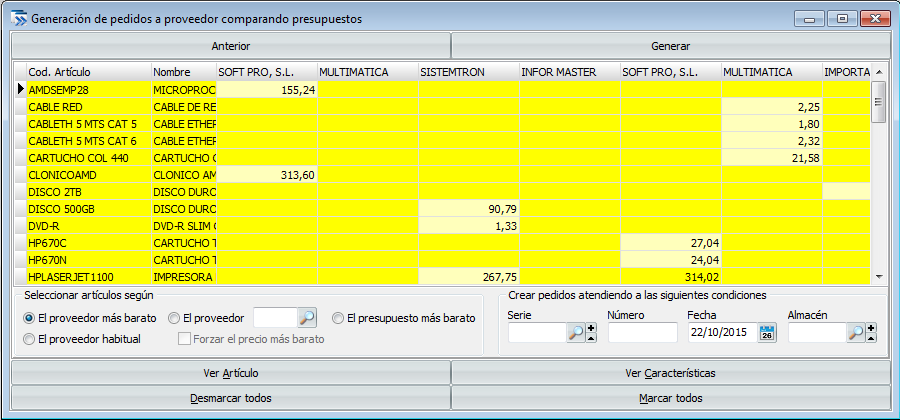Tick 'Forzar el precio más barato' checkbox
The image size is (900, 420).
184,339
